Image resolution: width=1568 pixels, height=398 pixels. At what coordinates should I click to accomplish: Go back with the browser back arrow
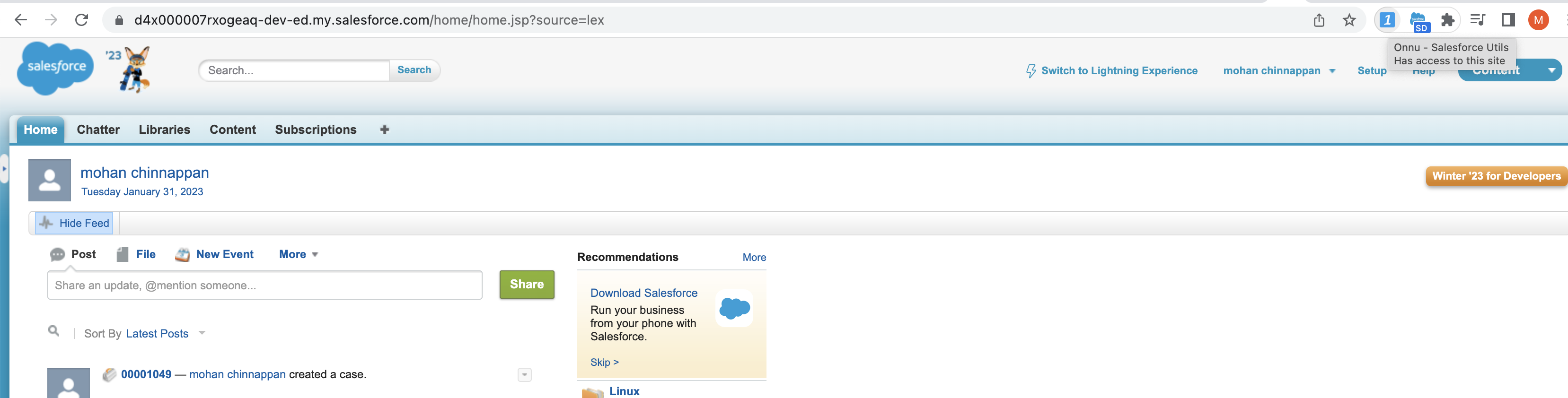tap(21, 20)
